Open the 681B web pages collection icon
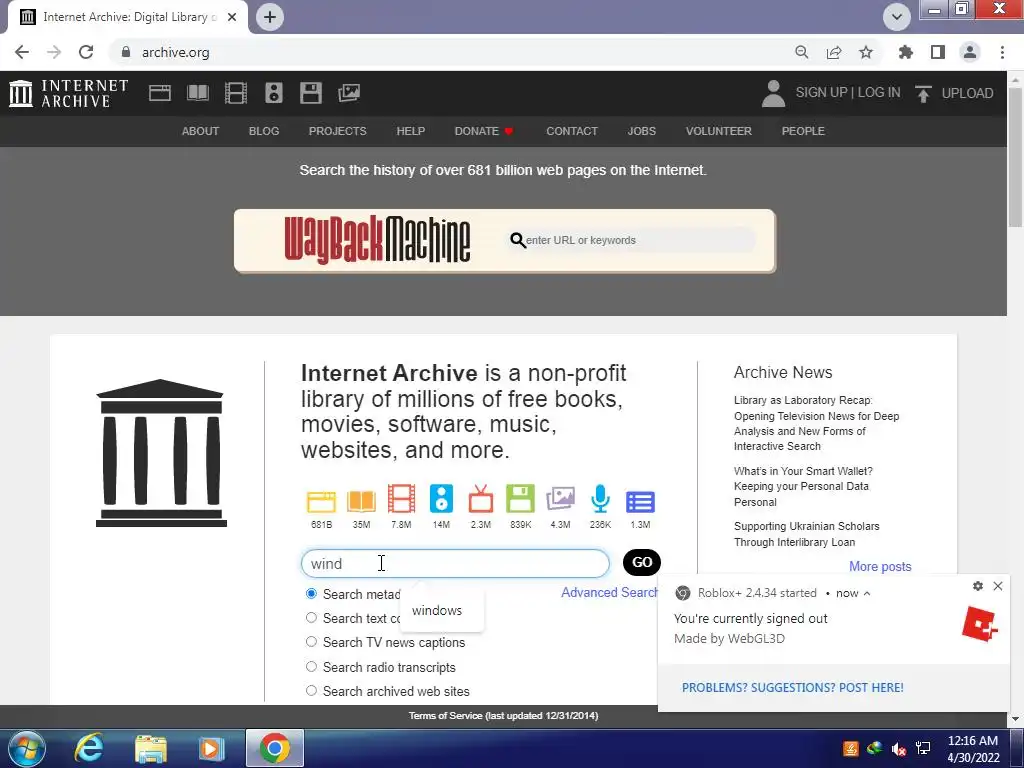Screen dimensions: 1024x768 click(321, 501)
